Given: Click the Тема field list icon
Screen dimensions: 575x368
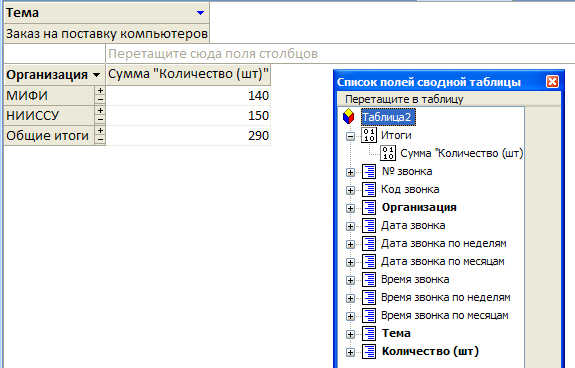Looking at the screenshot, I should pyautogui.click(x=369, y=333).
